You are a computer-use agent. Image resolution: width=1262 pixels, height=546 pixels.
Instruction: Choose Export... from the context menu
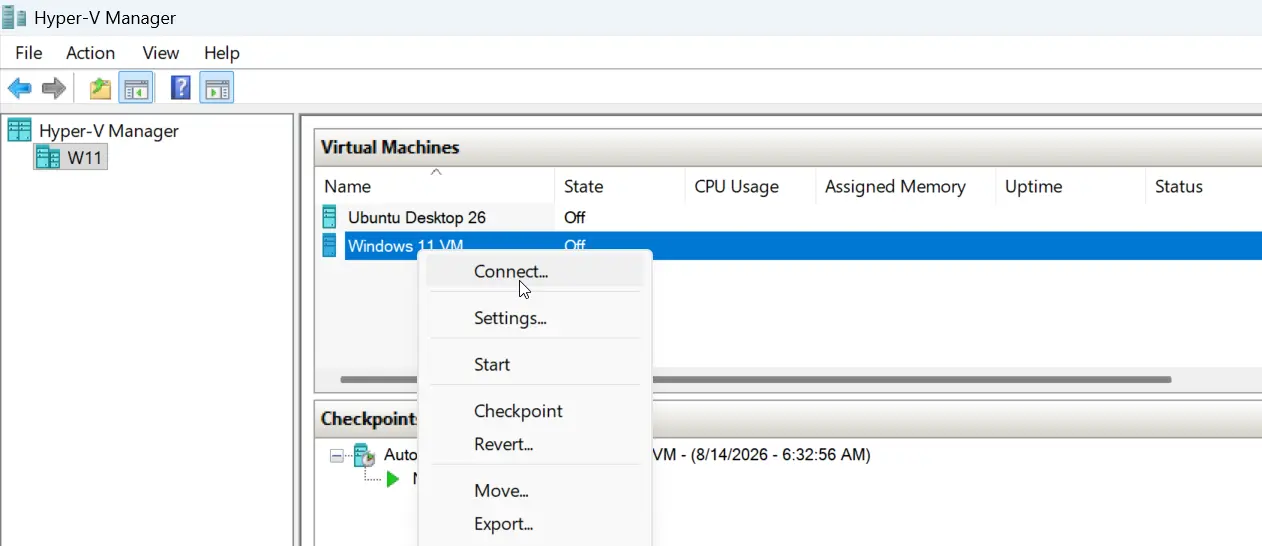(x=535, y=524)
